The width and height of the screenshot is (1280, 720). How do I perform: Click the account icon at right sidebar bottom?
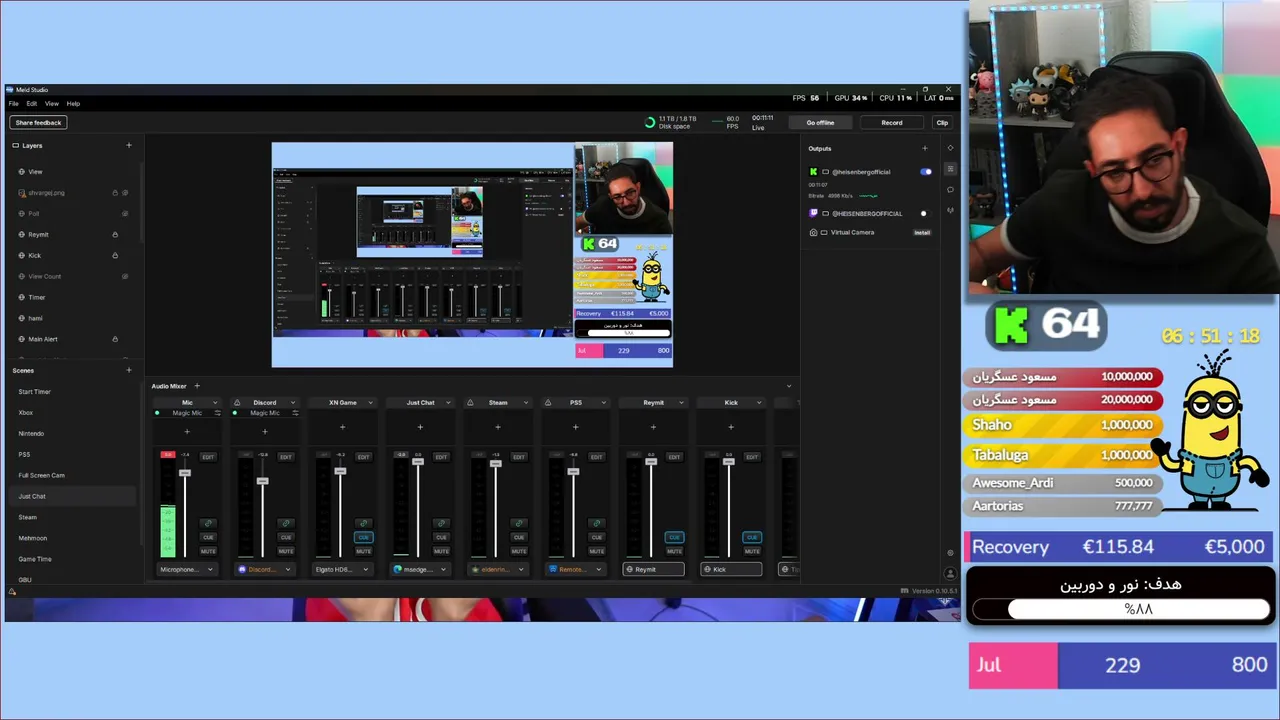point(950,574)
